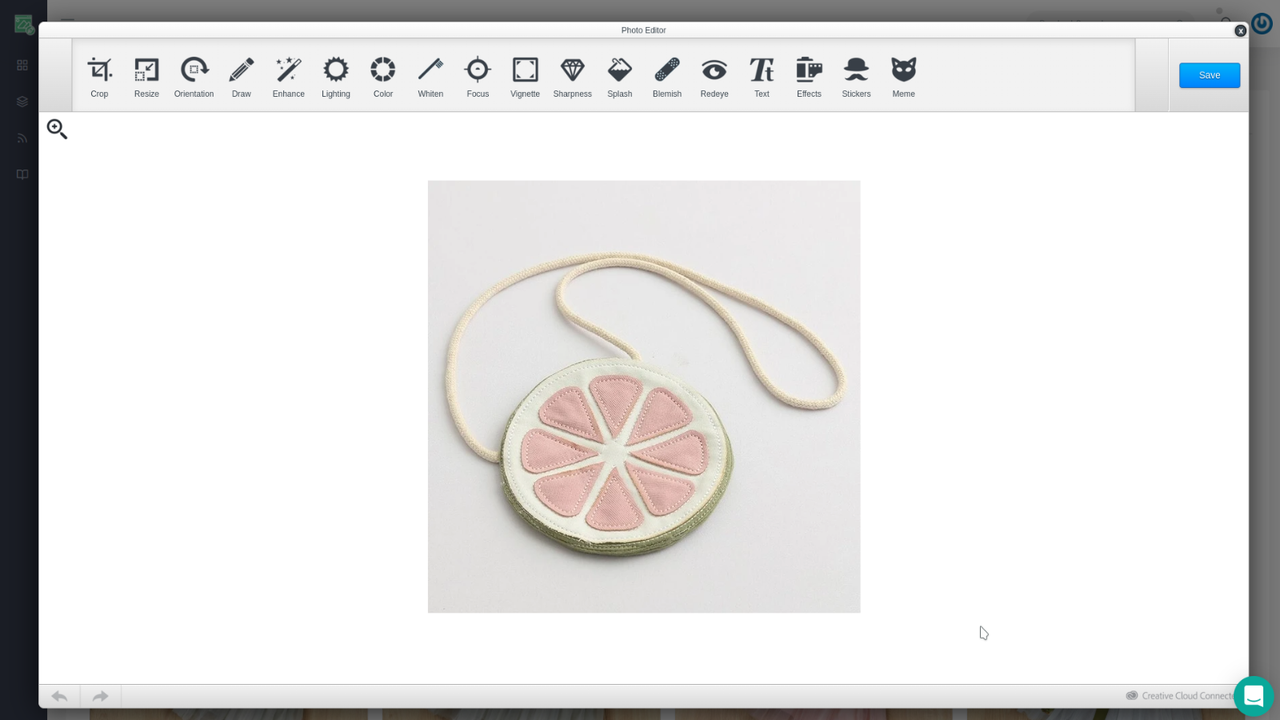Image resolution: width=1280 pixels, height=720 pixels.
Task: Click the zoom magnifier icon
Action: click(x=57, y=129)
